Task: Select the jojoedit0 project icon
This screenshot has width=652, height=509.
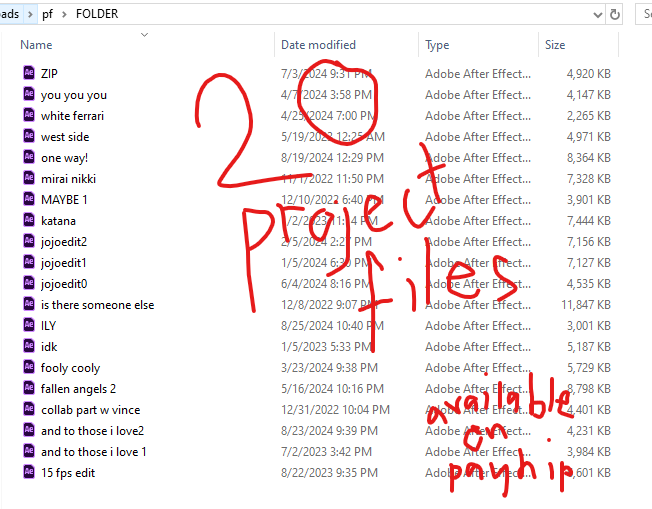Action: pyautogui.click(x=29, y=283)
